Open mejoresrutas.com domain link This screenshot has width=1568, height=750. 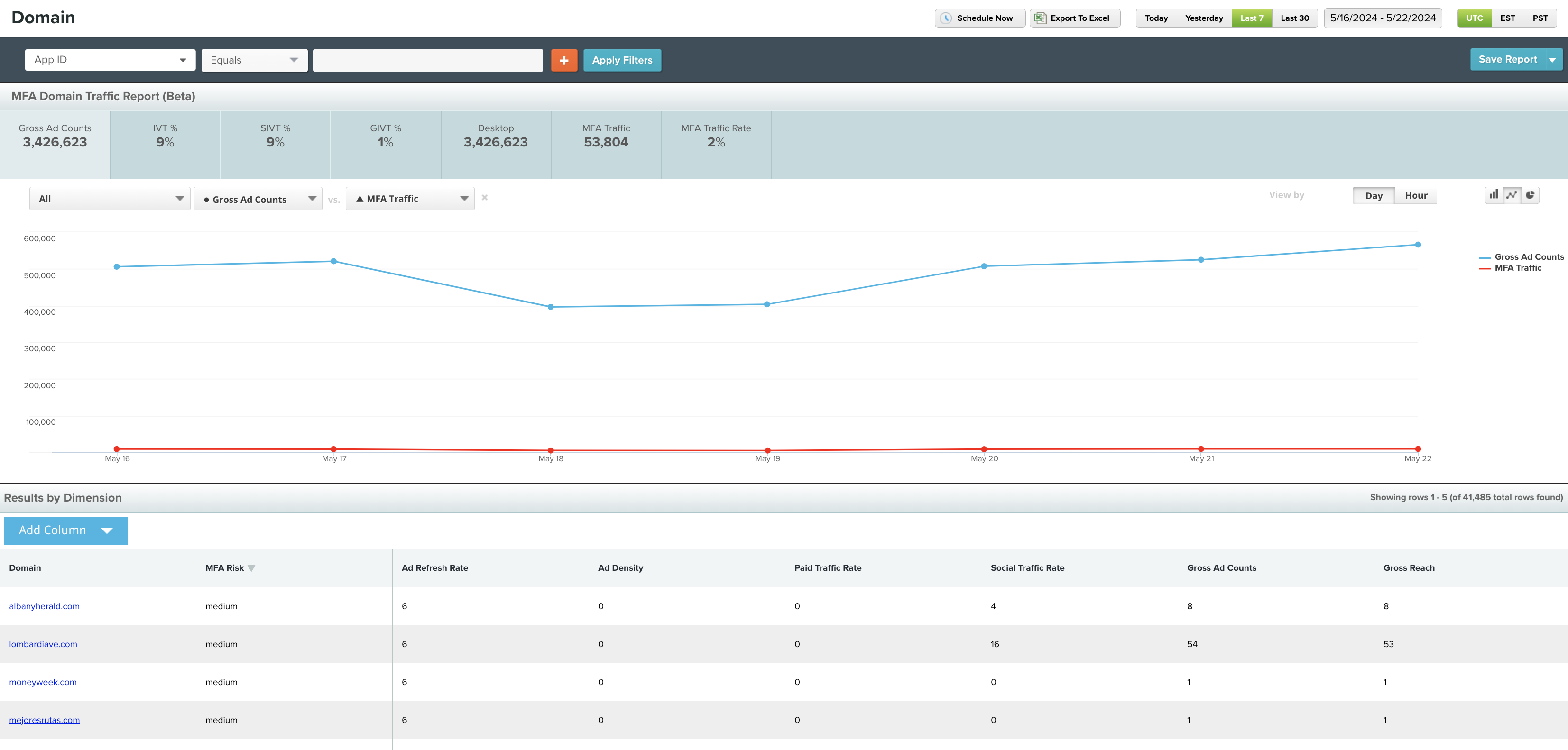tap(45, 720)
